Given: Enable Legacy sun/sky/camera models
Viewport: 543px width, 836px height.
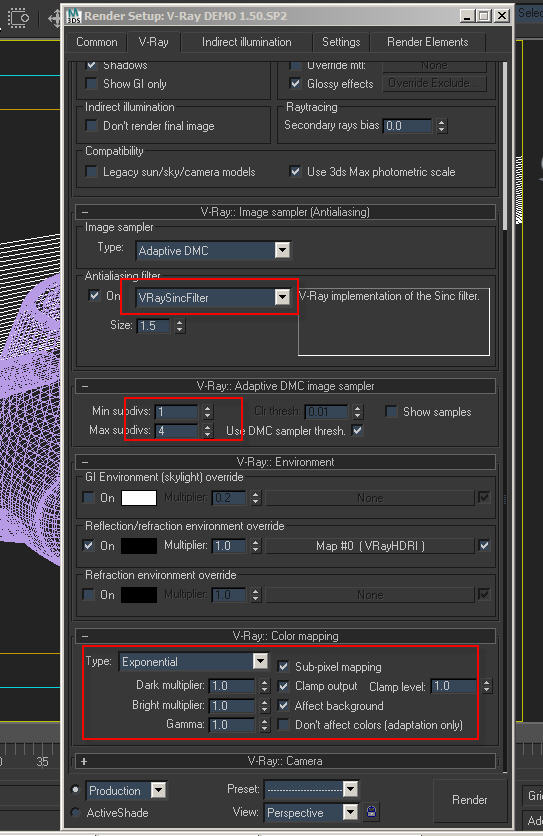Looking at the screenshot, I should click(92, 172).
